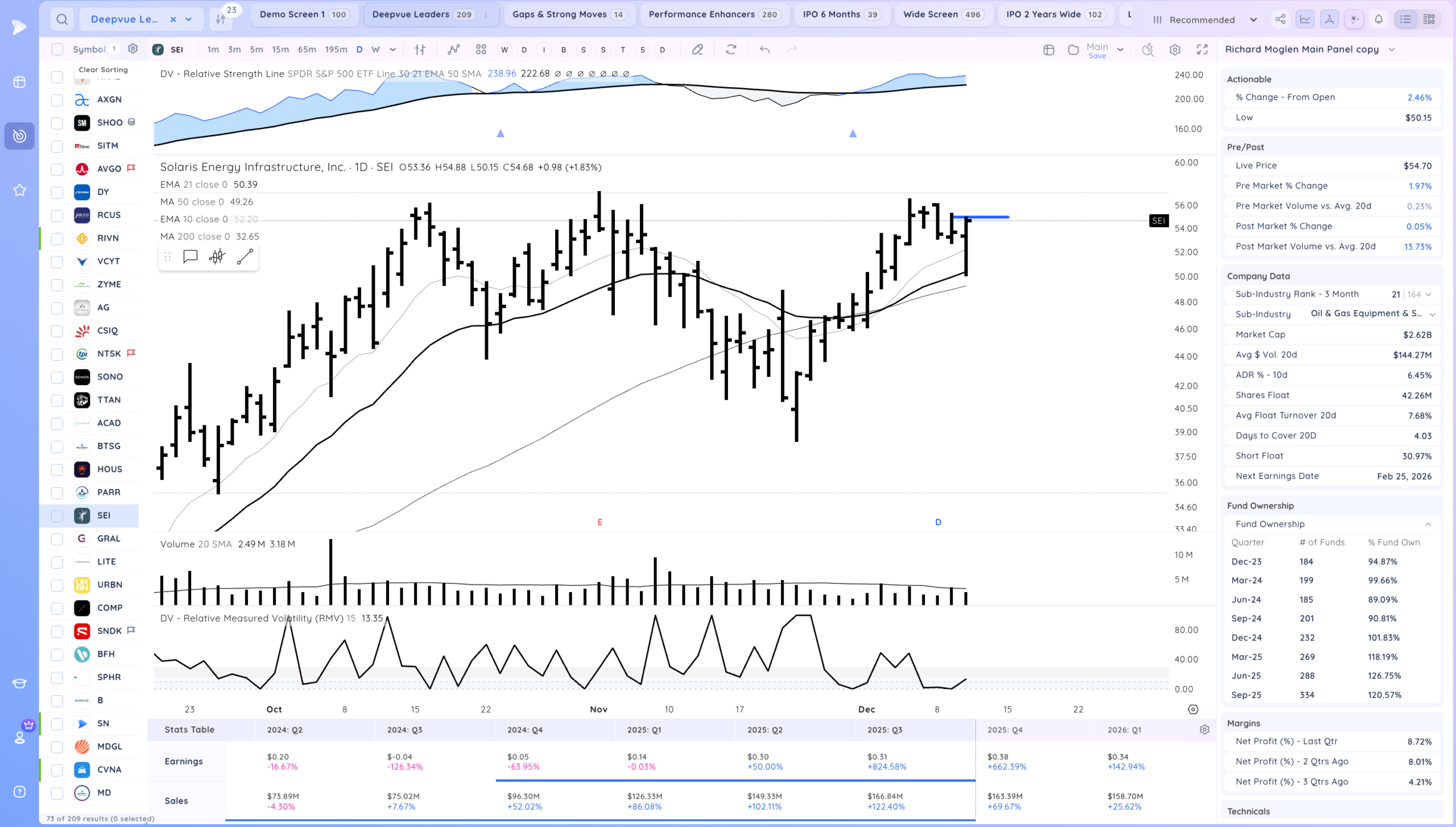Check the RIVN row checkbox
Screen dimensions: 1456x827
pos(57,238)
